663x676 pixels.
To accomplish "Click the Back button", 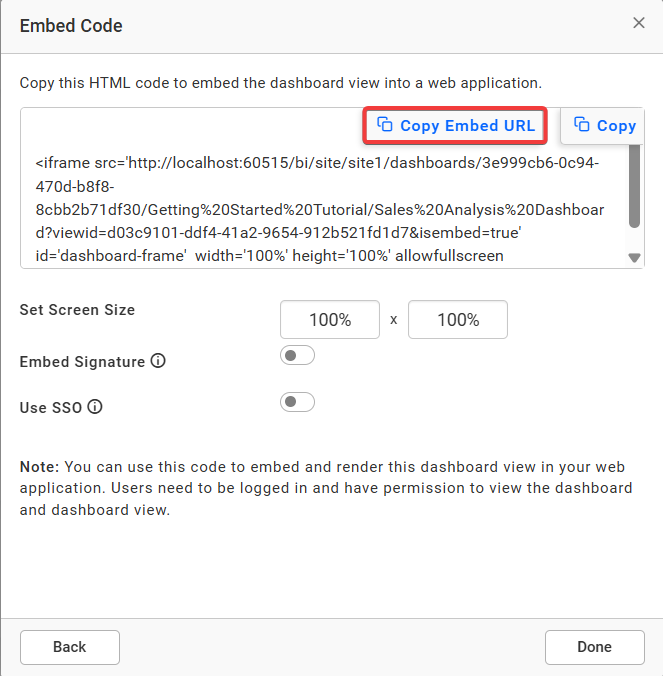I will click(70, 647).
